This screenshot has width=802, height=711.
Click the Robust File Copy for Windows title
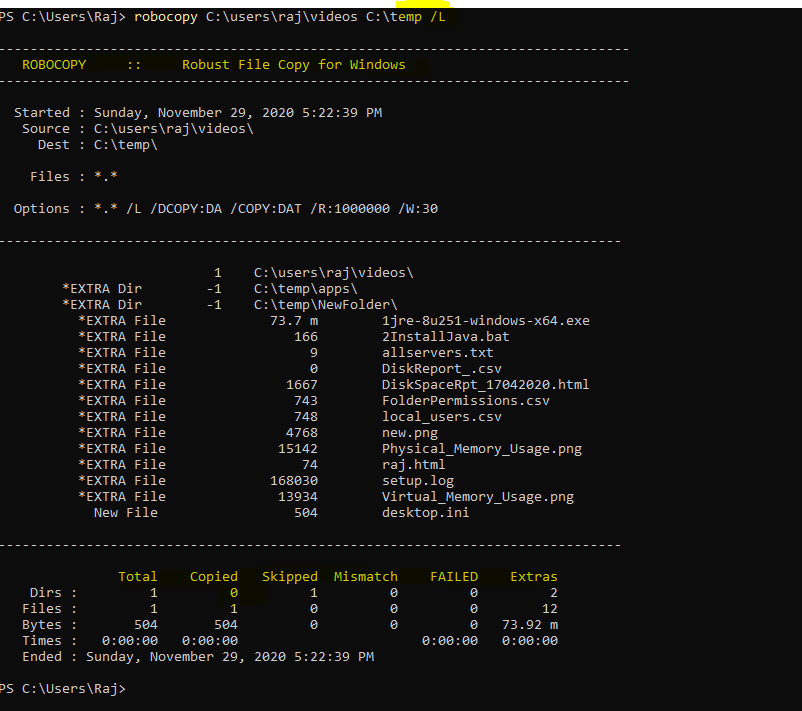[x=293, y=64]
